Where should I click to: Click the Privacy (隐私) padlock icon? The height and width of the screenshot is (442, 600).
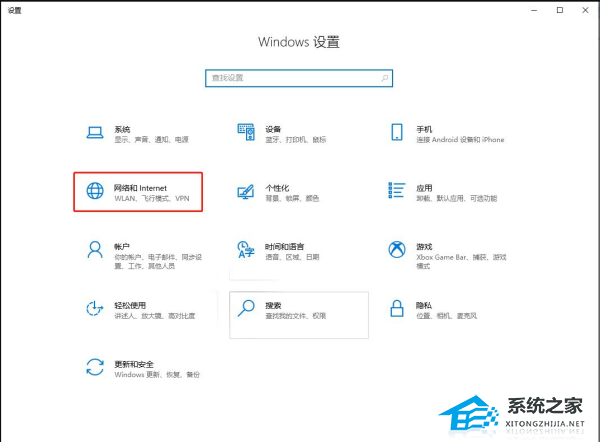(x=397, y=309)
